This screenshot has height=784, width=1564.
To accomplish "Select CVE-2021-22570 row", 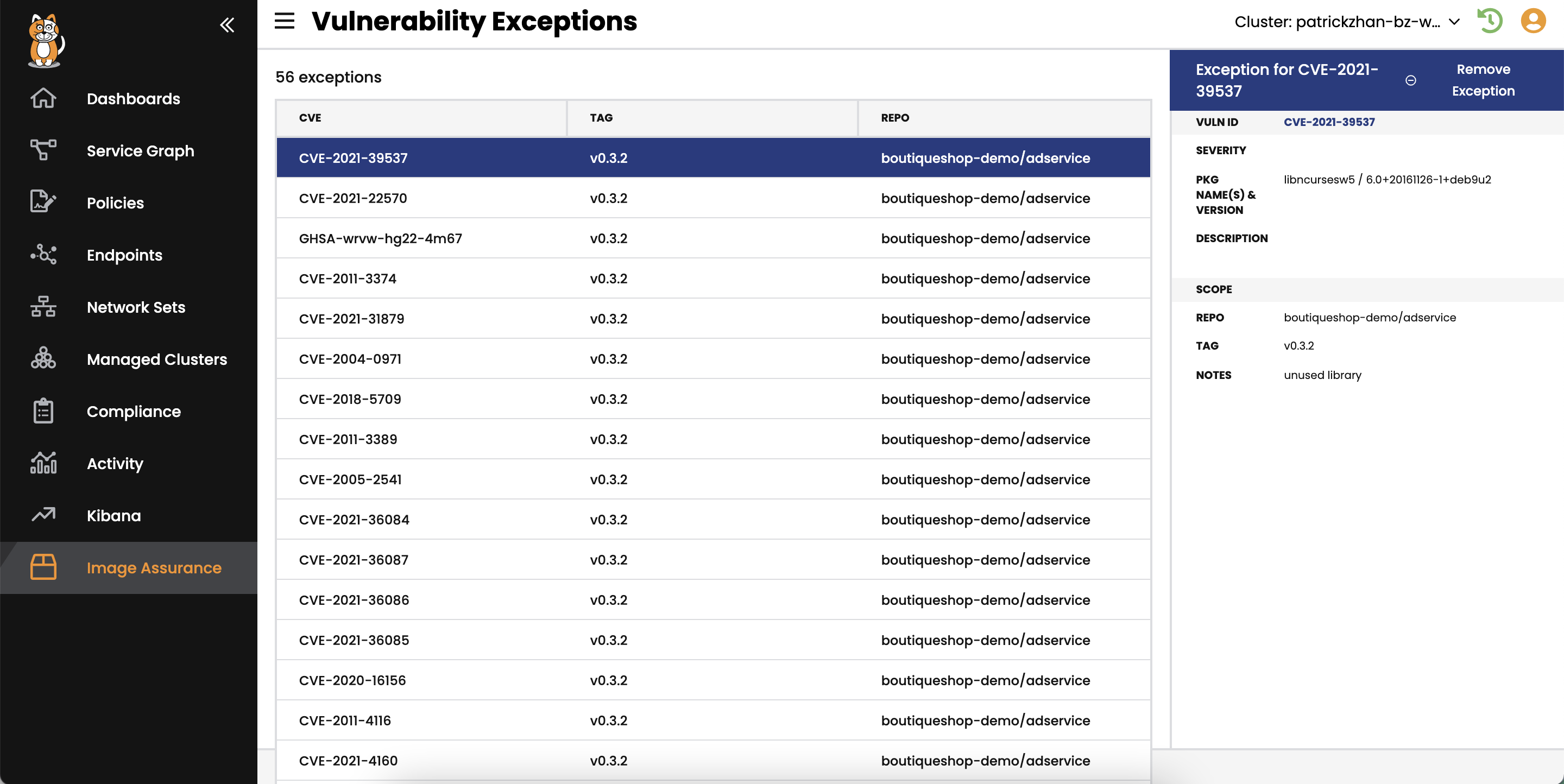I will click(x=713, y=198).
